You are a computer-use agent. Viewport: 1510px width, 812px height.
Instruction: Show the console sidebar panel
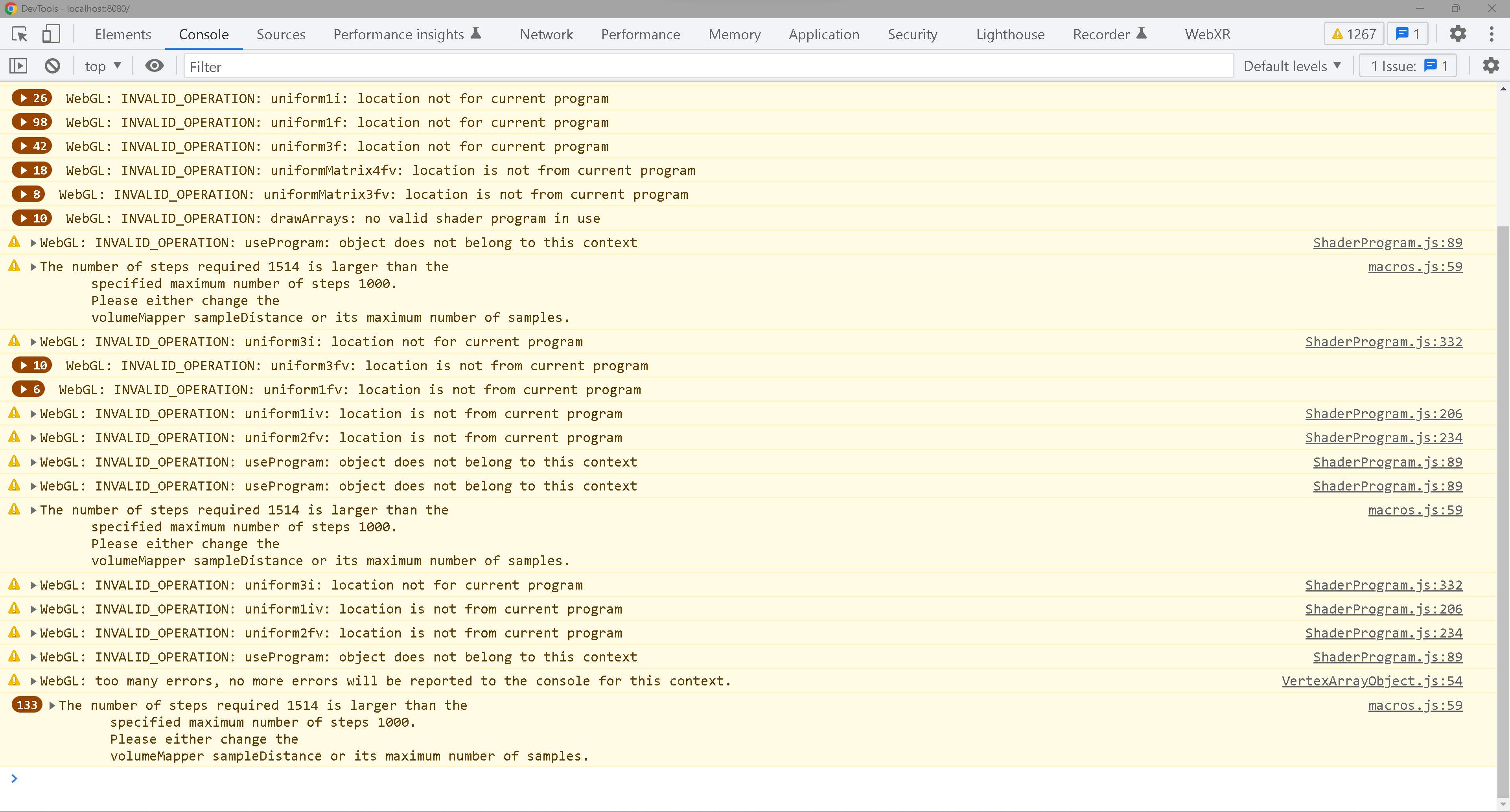click(x=18, y=66)
